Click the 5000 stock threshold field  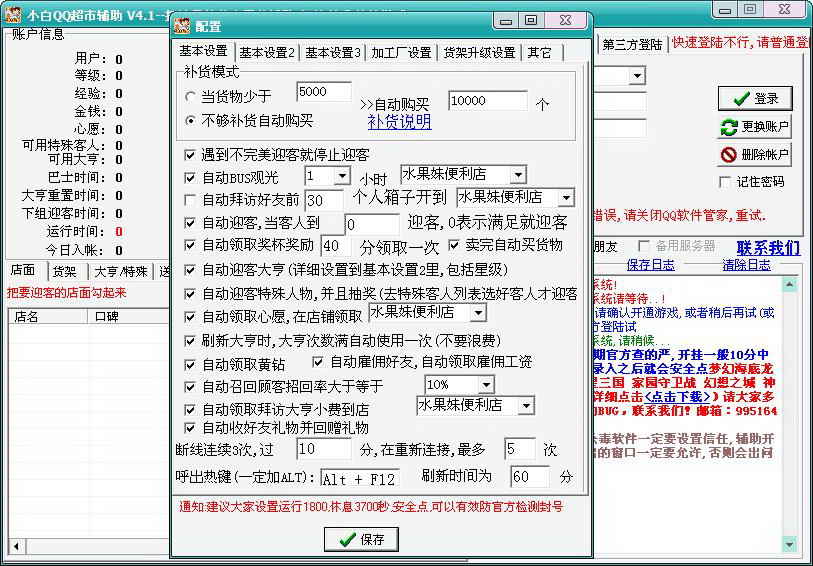(x=324, y=92)
